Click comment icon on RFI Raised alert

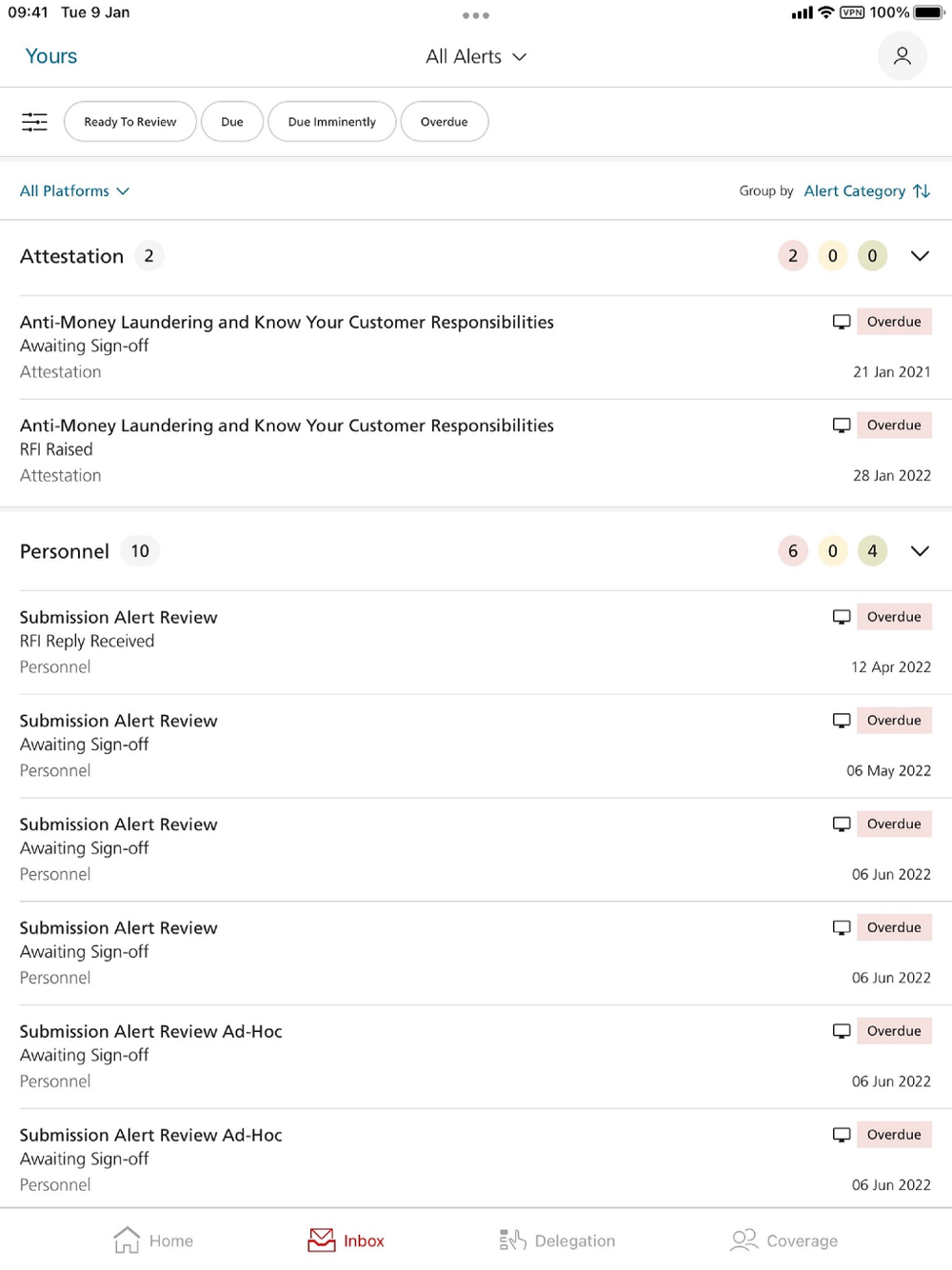click(842, 426)
